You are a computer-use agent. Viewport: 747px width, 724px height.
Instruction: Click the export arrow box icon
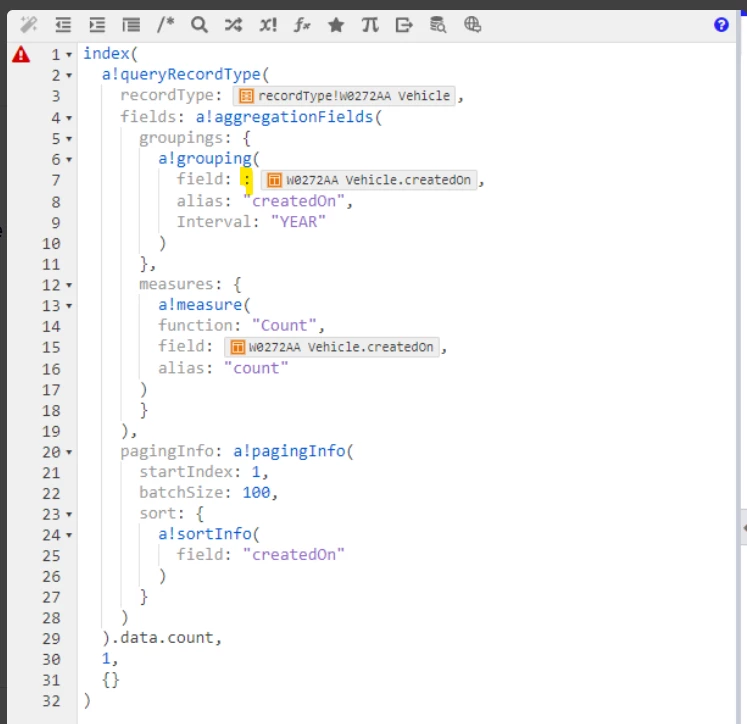point(404,24)
